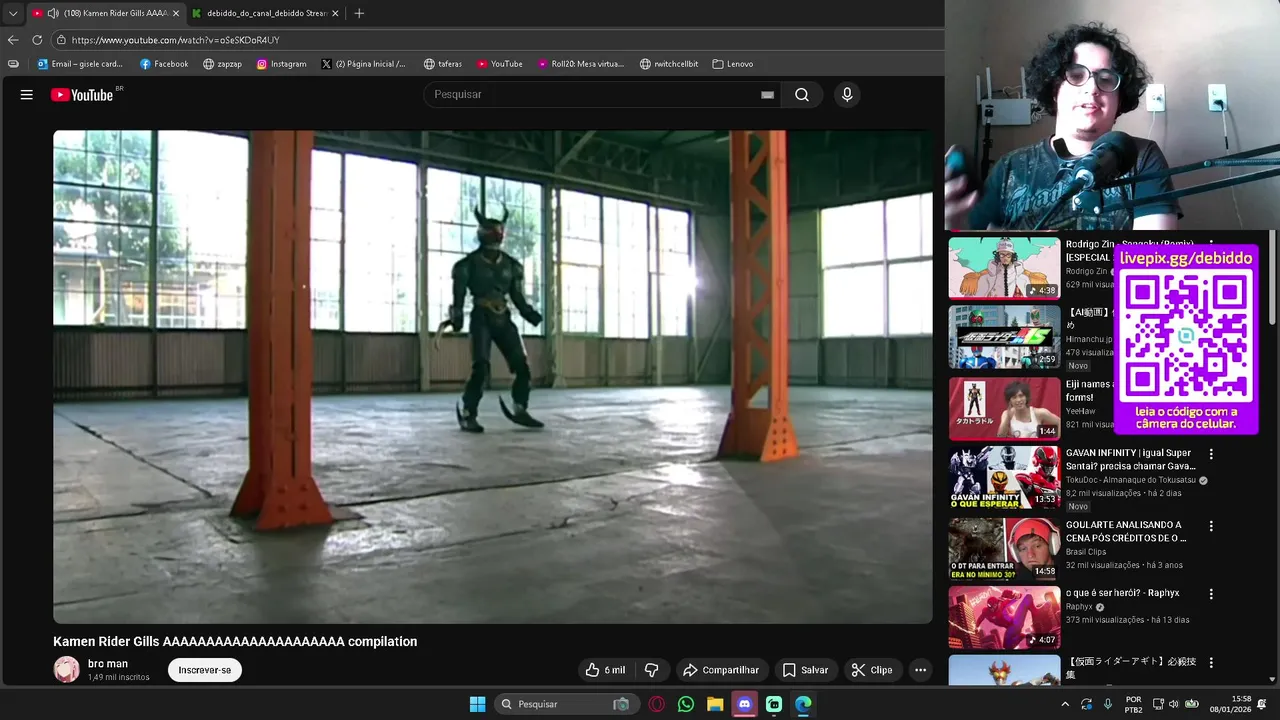
Task: Open WhatsApp from the taskbar
Action: tap(686, 704)
